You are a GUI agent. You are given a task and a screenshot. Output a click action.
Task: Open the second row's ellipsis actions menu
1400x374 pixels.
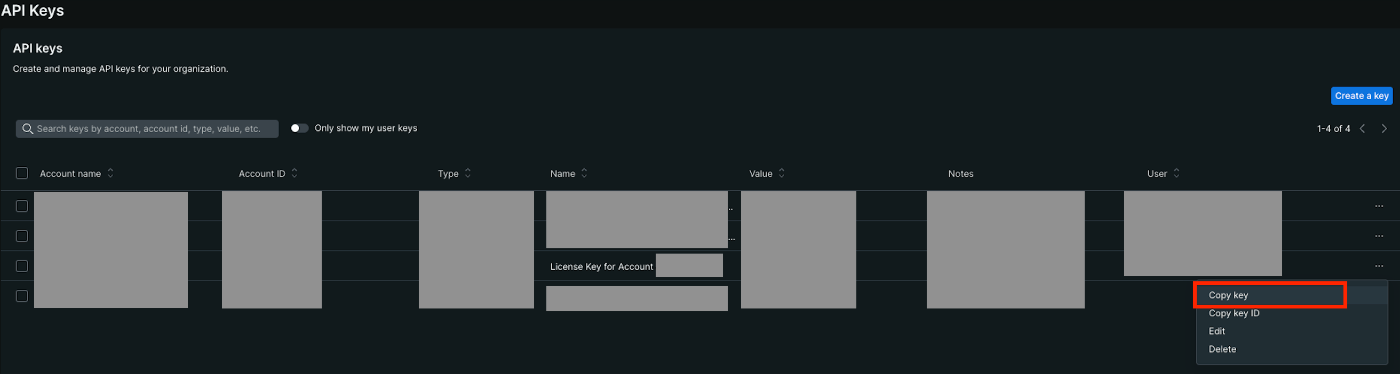click(x=1379, y=236)
